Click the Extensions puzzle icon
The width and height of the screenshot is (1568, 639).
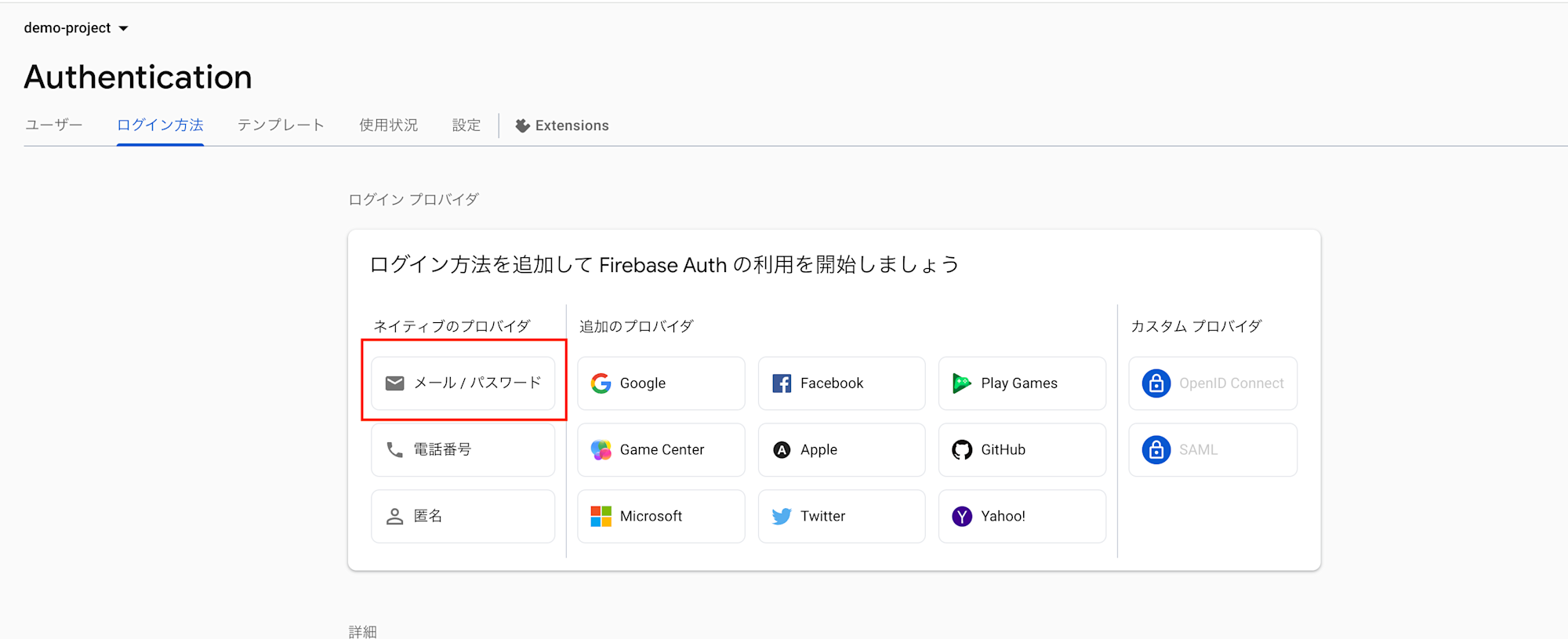523,125
